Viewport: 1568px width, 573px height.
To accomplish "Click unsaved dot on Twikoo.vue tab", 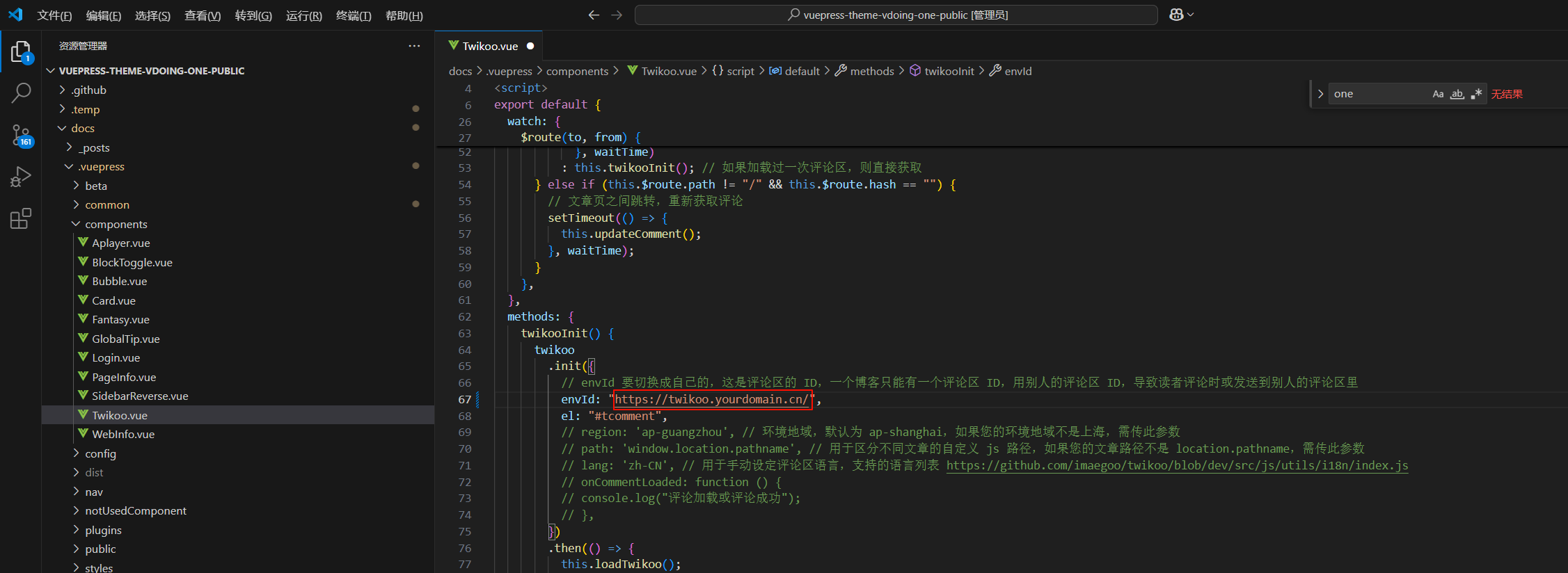I will (x=530, y=46).
